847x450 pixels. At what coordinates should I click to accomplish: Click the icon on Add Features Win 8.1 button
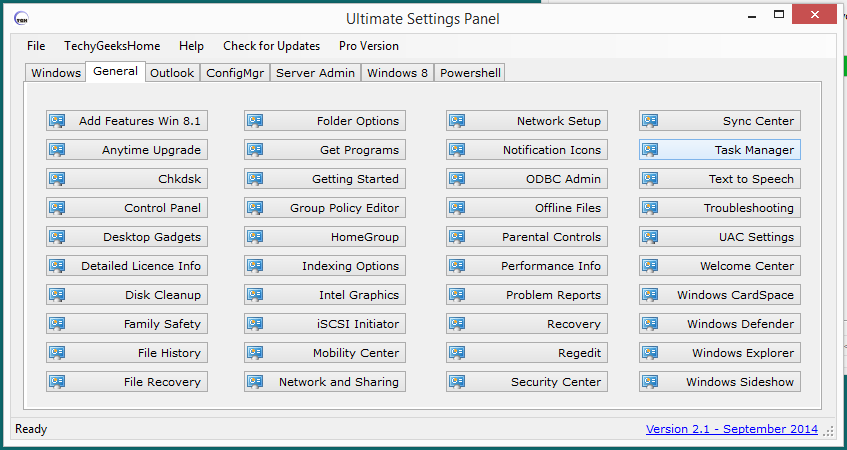(x=57, y=121)
